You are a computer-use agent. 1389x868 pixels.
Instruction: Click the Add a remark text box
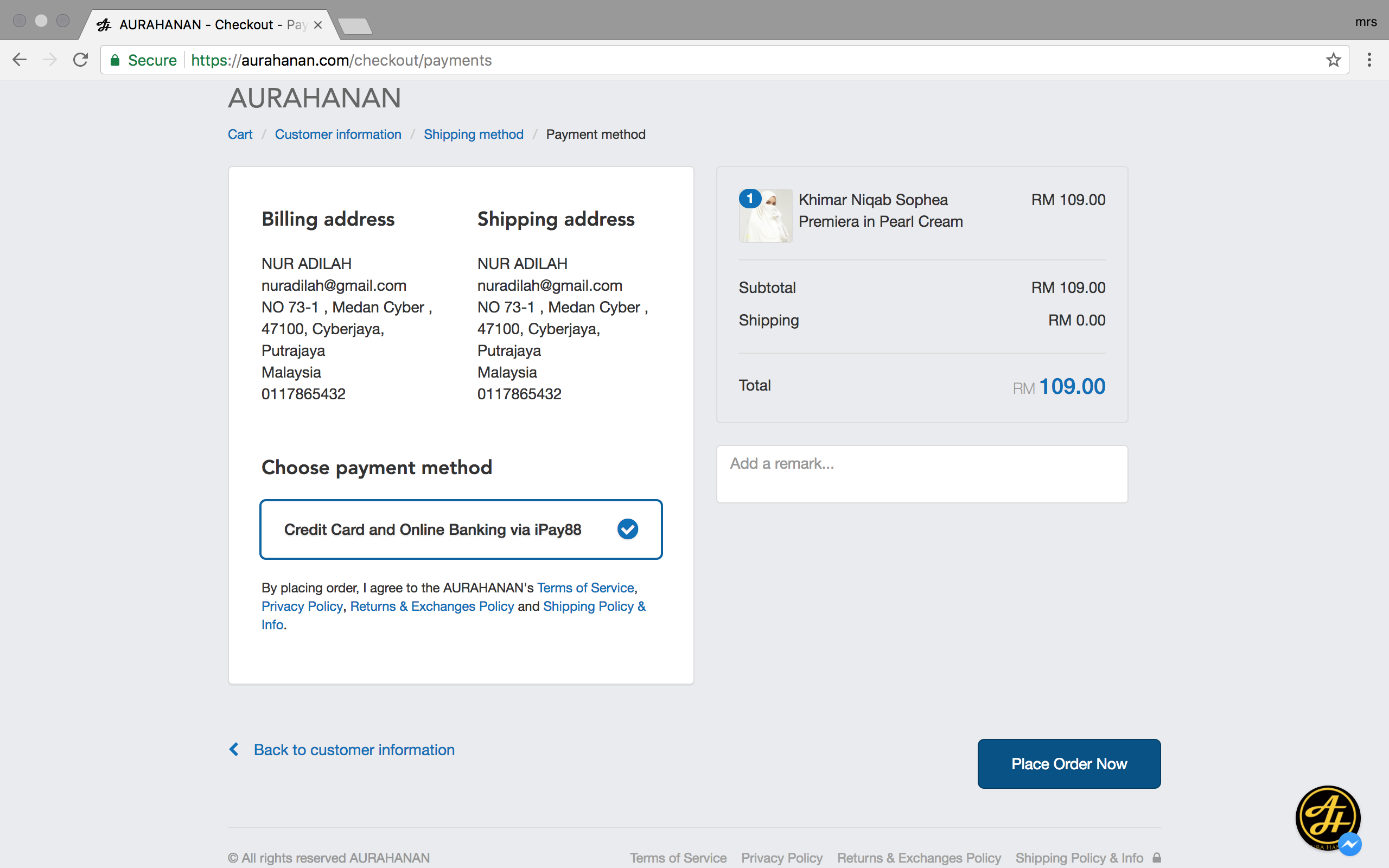(922, 474)
